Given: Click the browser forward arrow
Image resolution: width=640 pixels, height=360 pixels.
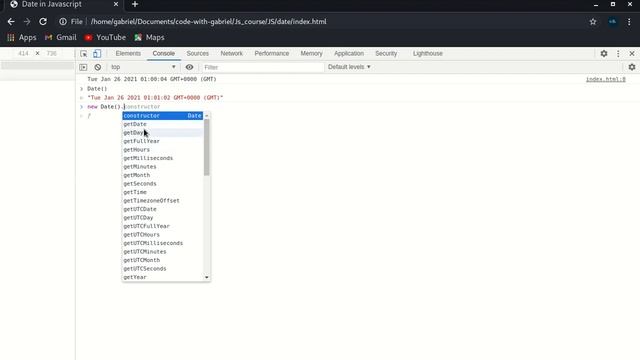Looking at the screenshot, I should 27,22.
